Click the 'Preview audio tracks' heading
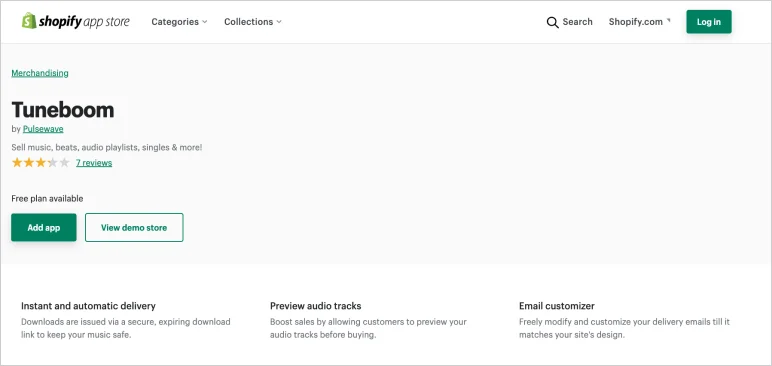Screen dimensions: 772x366 click(316, 306)
